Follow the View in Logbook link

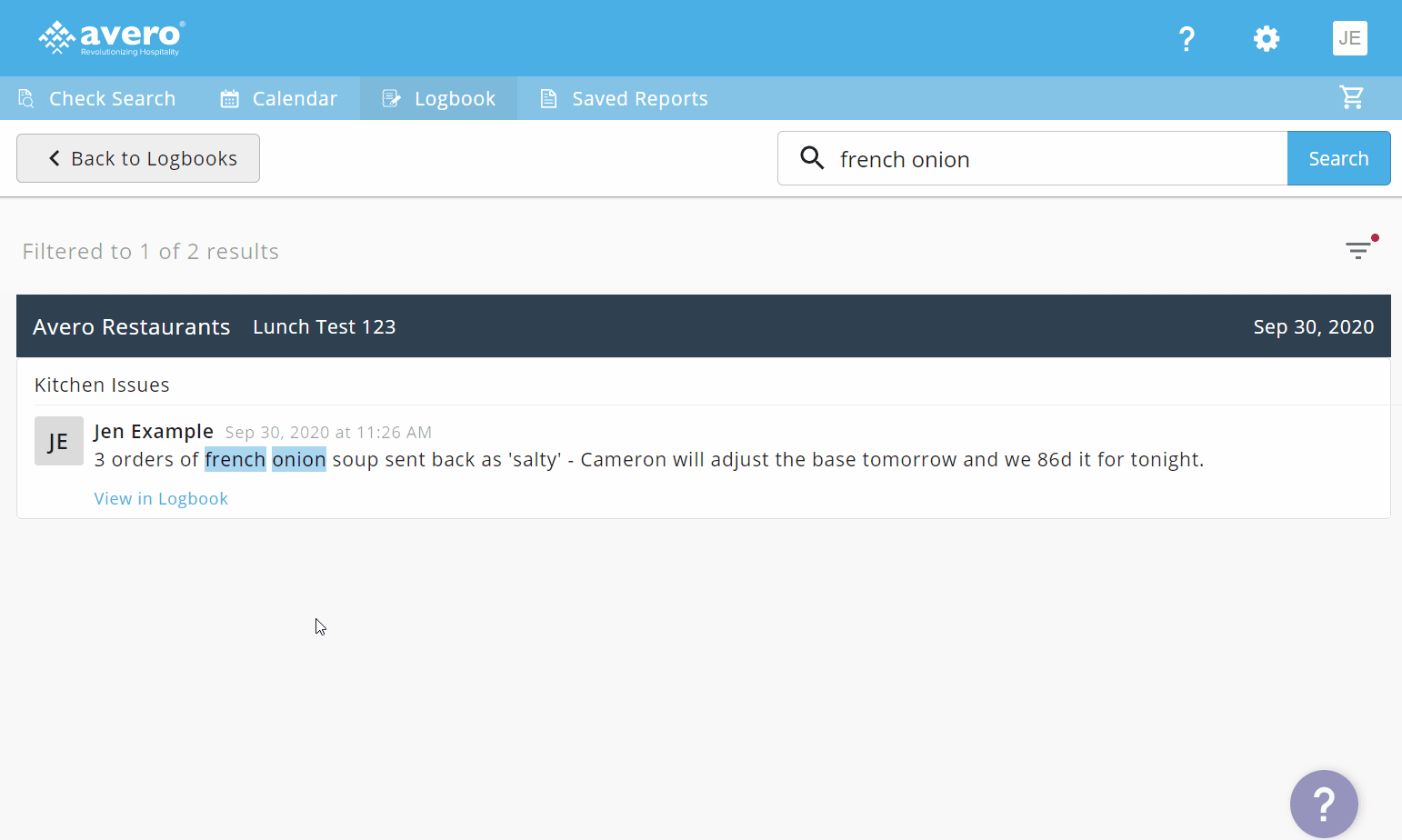point(161,498)
